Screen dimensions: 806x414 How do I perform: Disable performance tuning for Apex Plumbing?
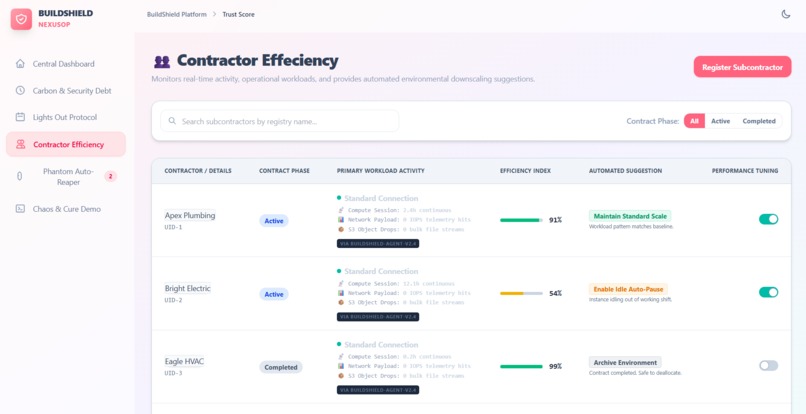(768, 219)
